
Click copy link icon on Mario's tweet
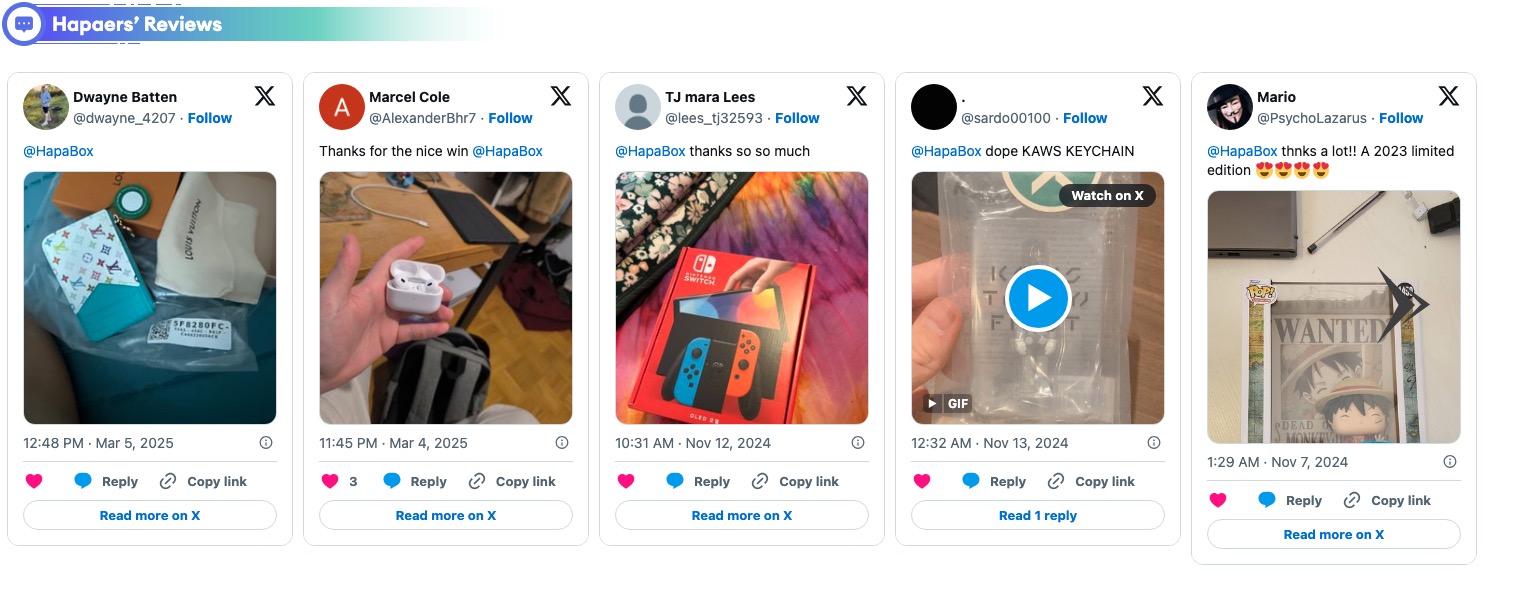1352,500
